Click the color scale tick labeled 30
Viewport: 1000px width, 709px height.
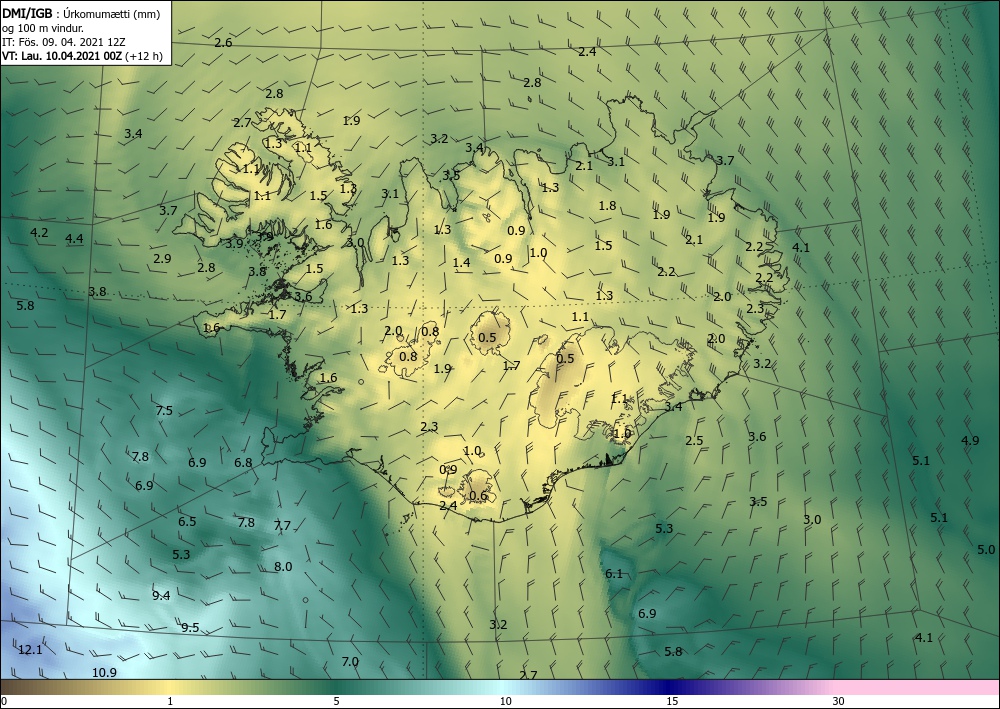839,701
